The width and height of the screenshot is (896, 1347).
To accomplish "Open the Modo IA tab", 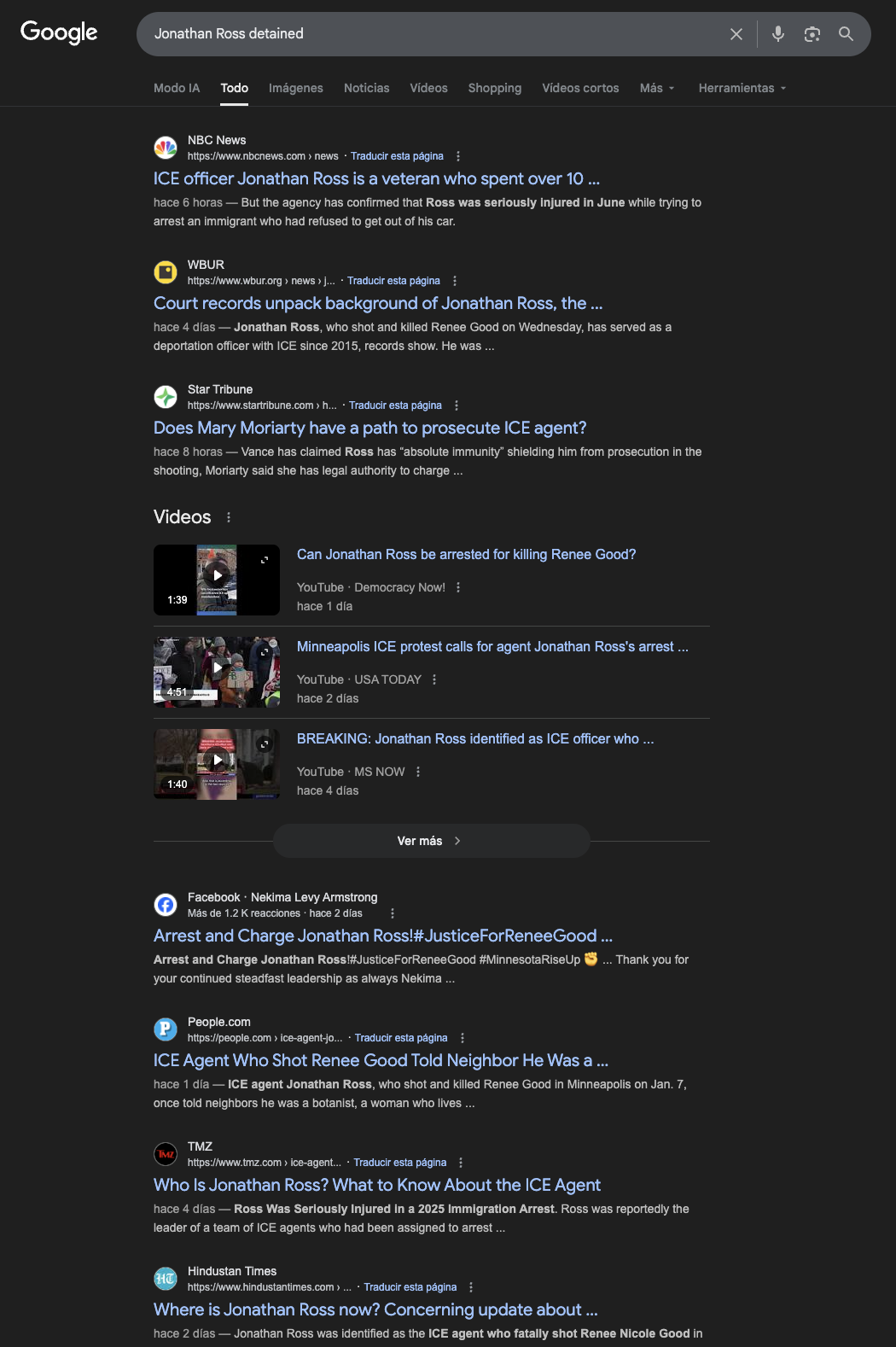I will click(x=177, y=88).
